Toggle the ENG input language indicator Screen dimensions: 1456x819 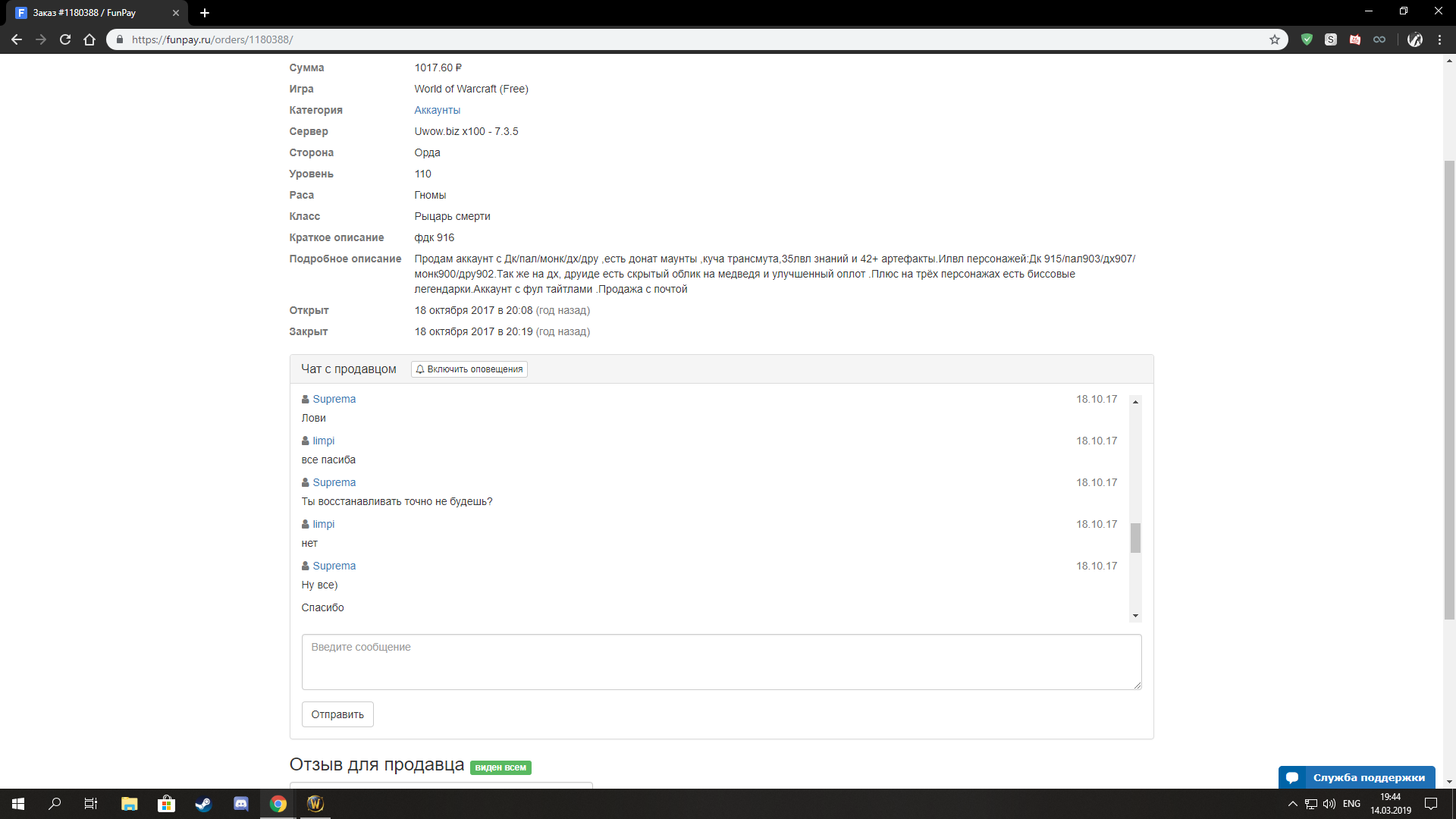tap(1351, 804)
